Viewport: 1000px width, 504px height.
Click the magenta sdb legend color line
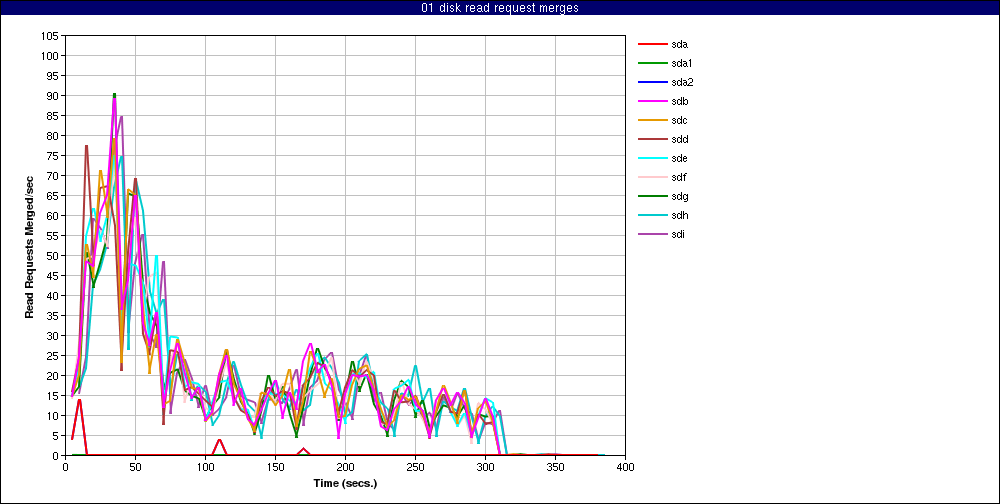pyautogui.click(x=651, y=101)
